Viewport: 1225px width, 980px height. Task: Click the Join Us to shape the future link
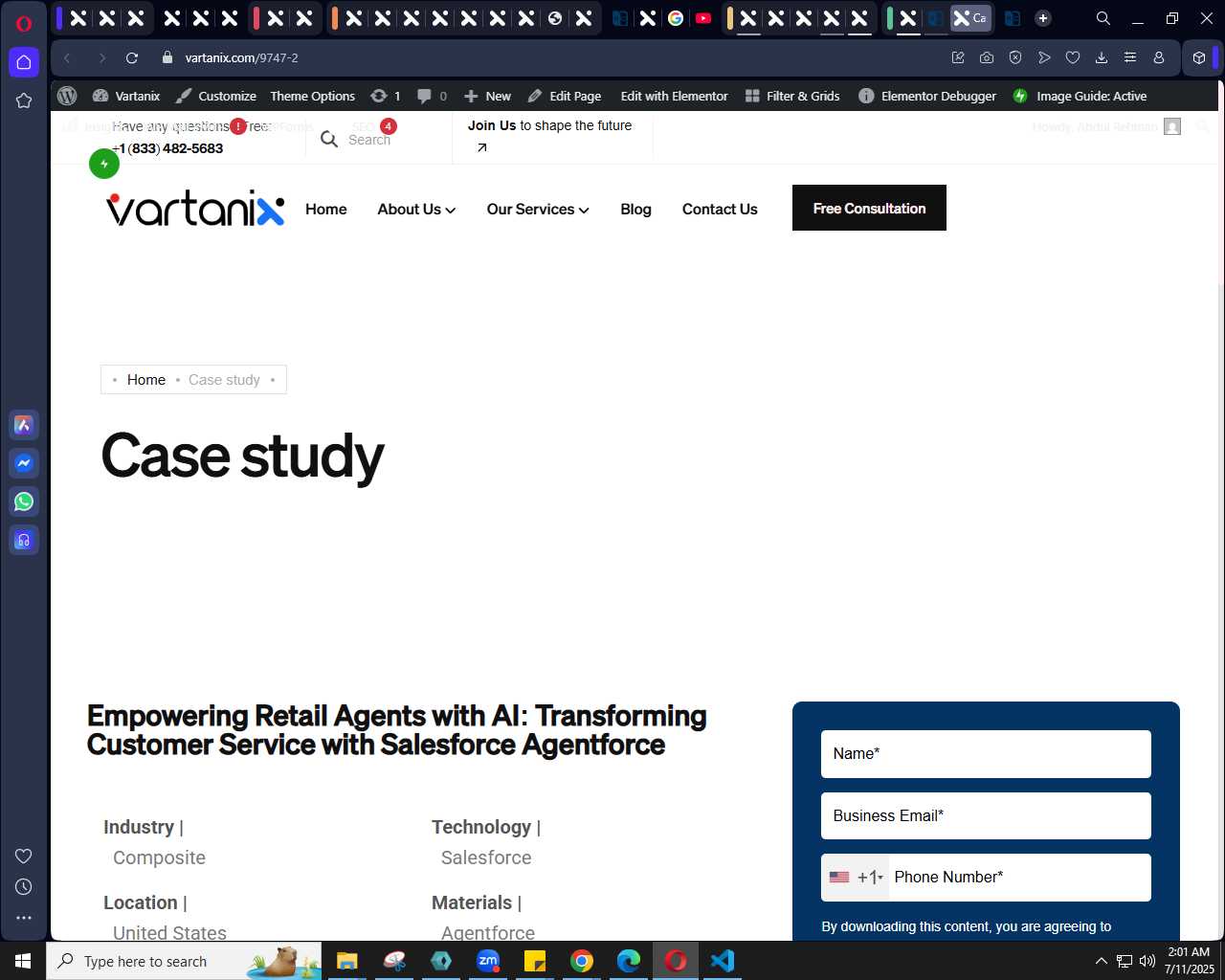pyautogui.click(x=549, y=125)
